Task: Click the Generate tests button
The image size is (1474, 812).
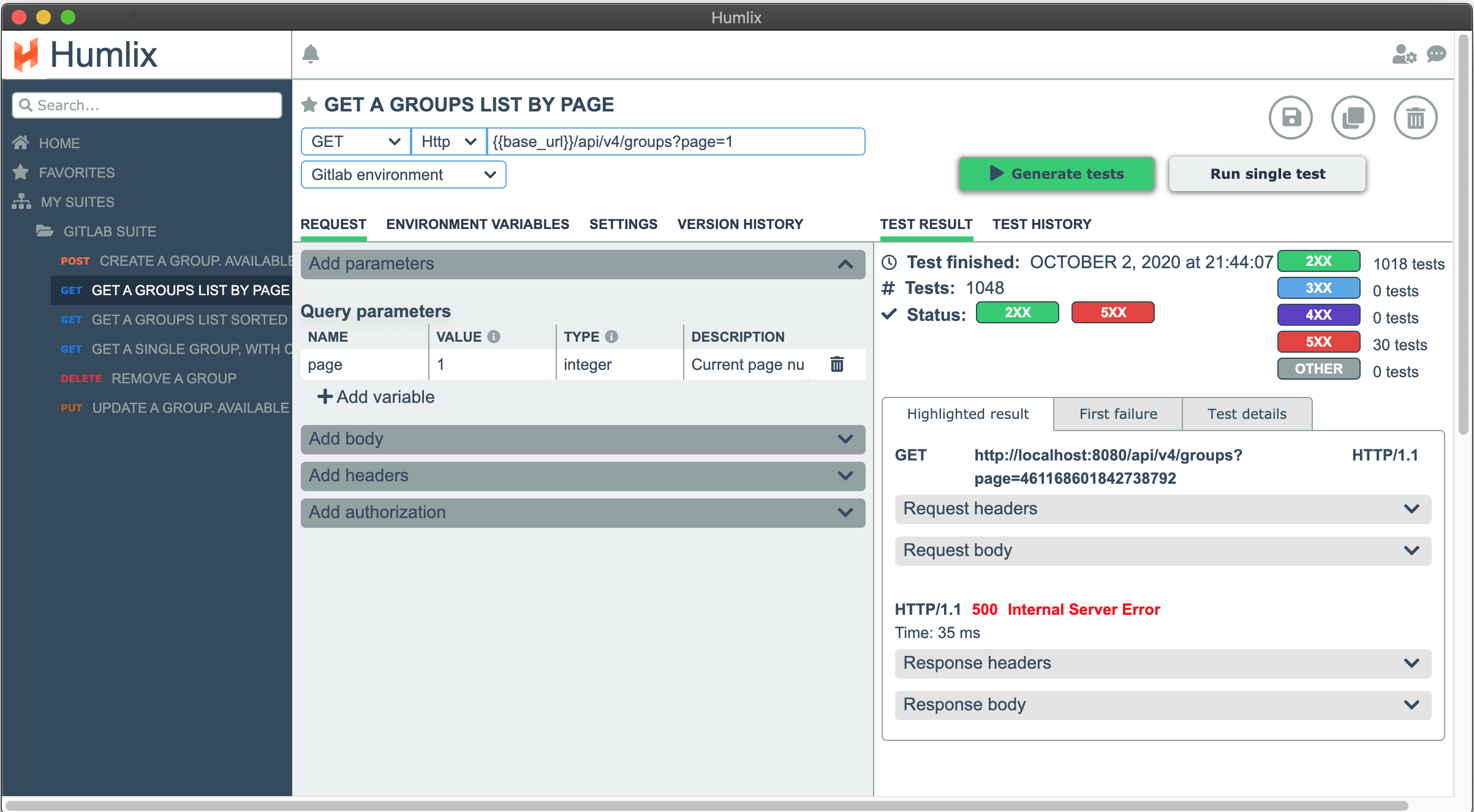Action: click(x=1057, y=174)
